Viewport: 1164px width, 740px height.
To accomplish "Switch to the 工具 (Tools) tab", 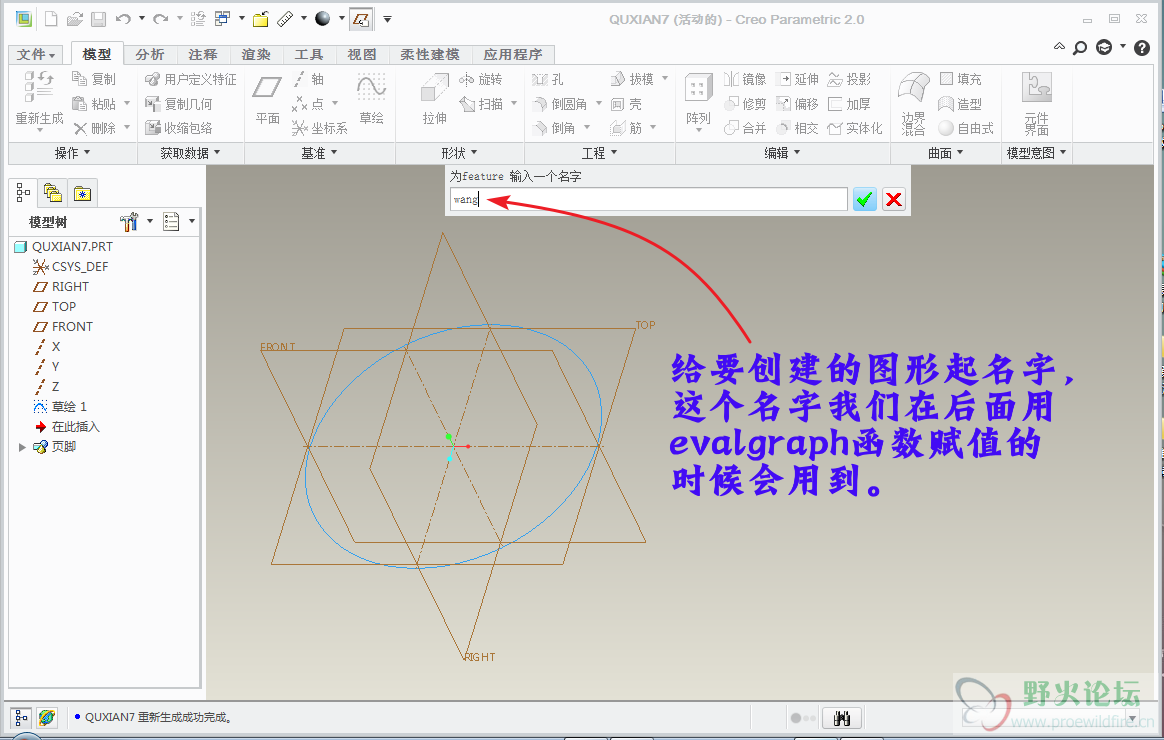I will (x=309, y=54).
